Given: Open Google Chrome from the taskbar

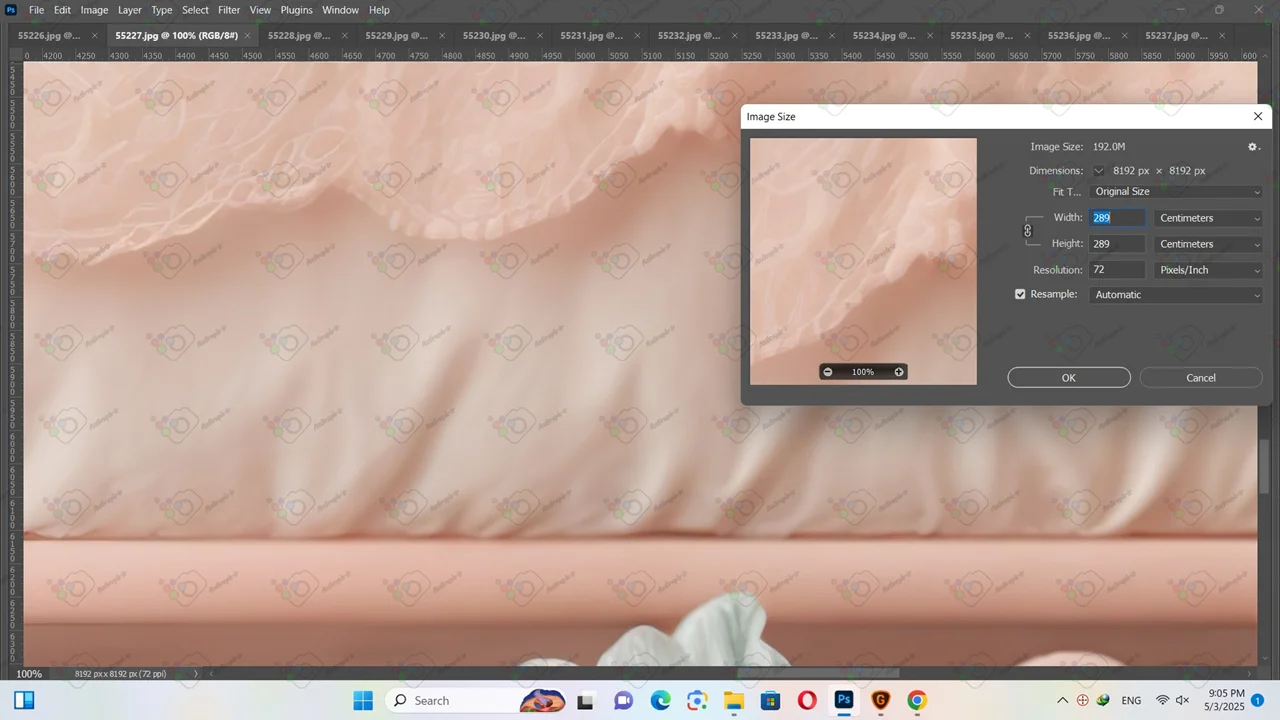Looking at the screenshot, I should tap(917, 701).
